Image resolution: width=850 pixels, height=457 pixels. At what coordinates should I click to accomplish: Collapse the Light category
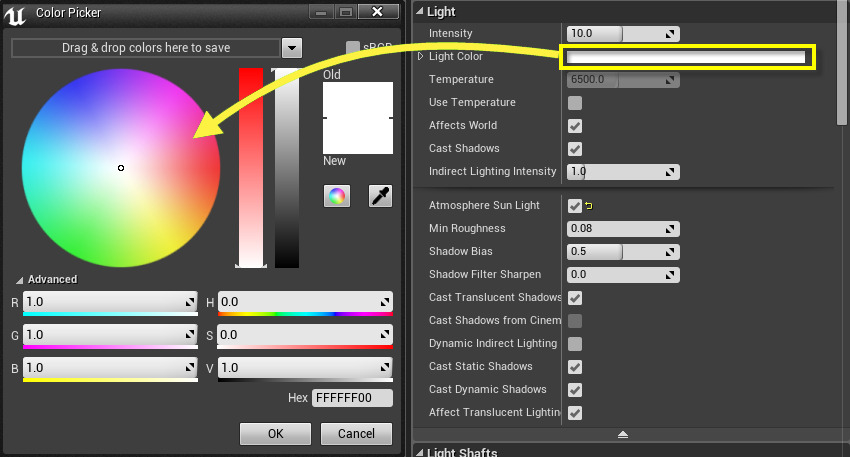pyautogui.click(x=419, y=11)
